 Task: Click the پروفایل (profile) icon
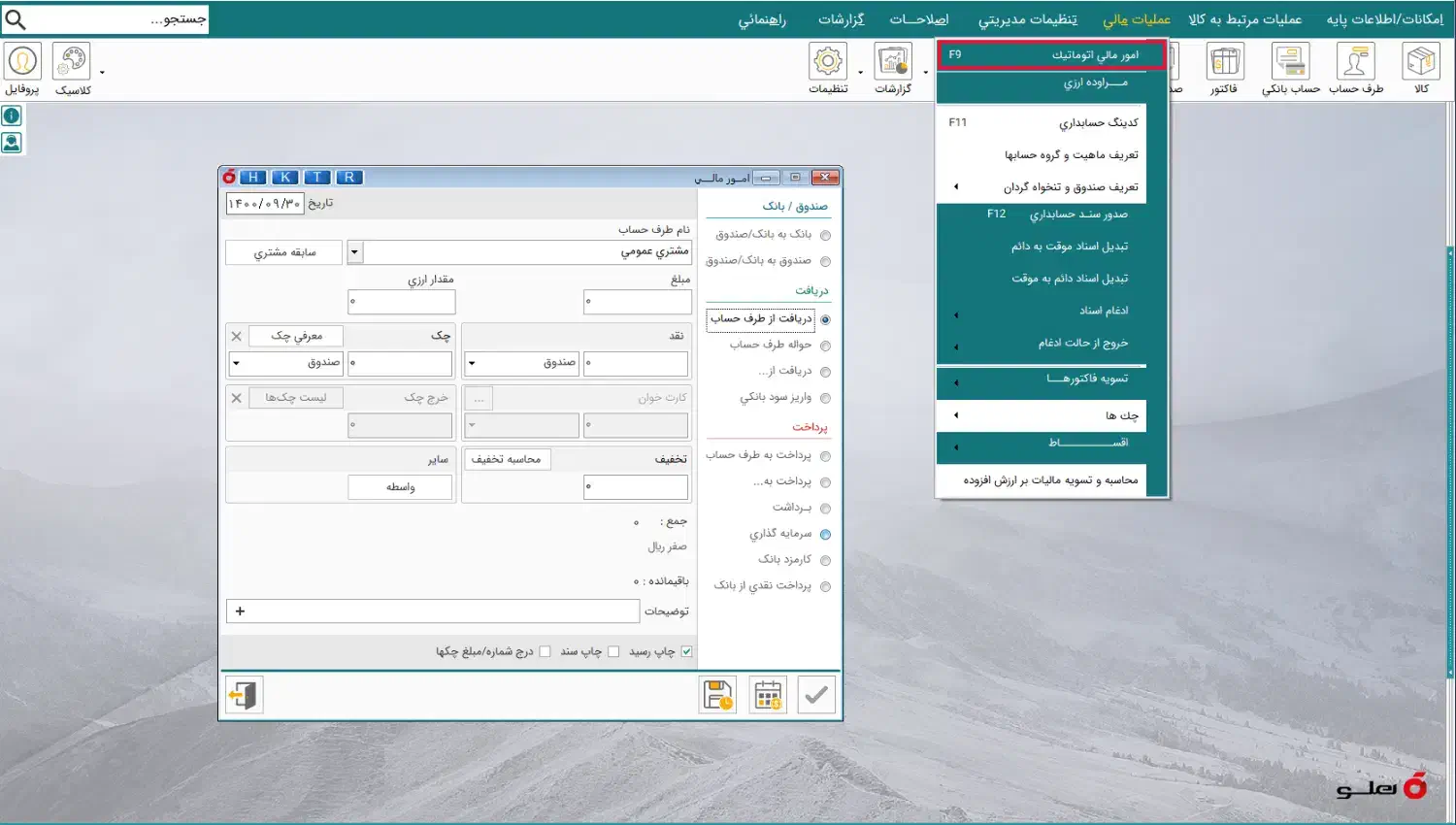(x=22, y=63)
